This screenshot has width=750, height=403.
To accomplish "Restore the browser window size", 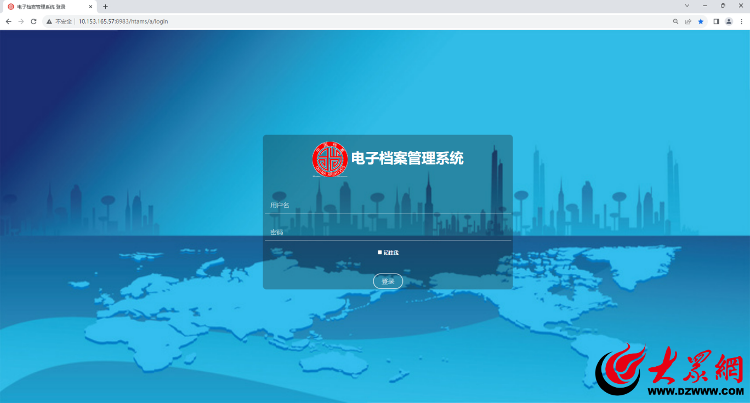I will coord(723,6).
